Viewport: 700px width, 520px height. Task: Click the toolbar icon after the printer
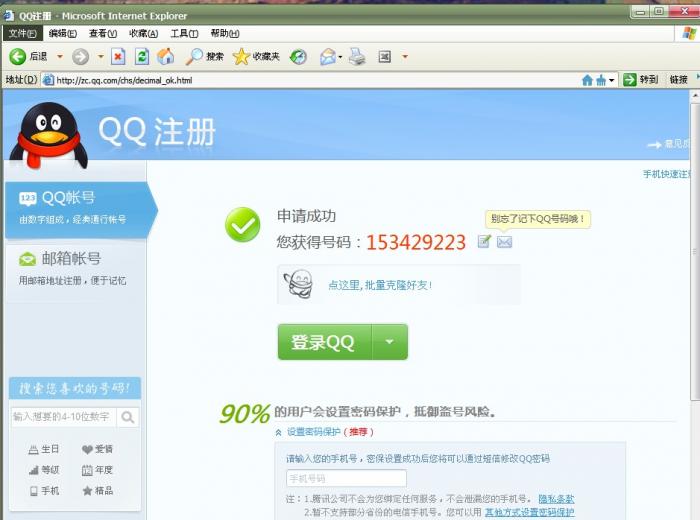pyautogui.click(x=384, y=57)
